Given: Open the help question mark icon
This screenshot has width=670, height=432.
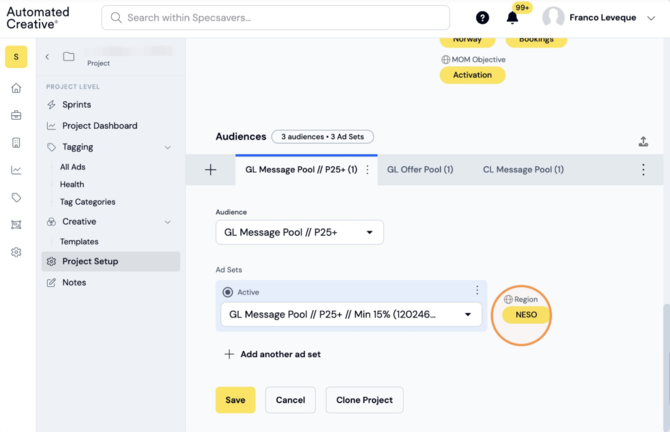Looking at the screenshot, I should point(482,18).
